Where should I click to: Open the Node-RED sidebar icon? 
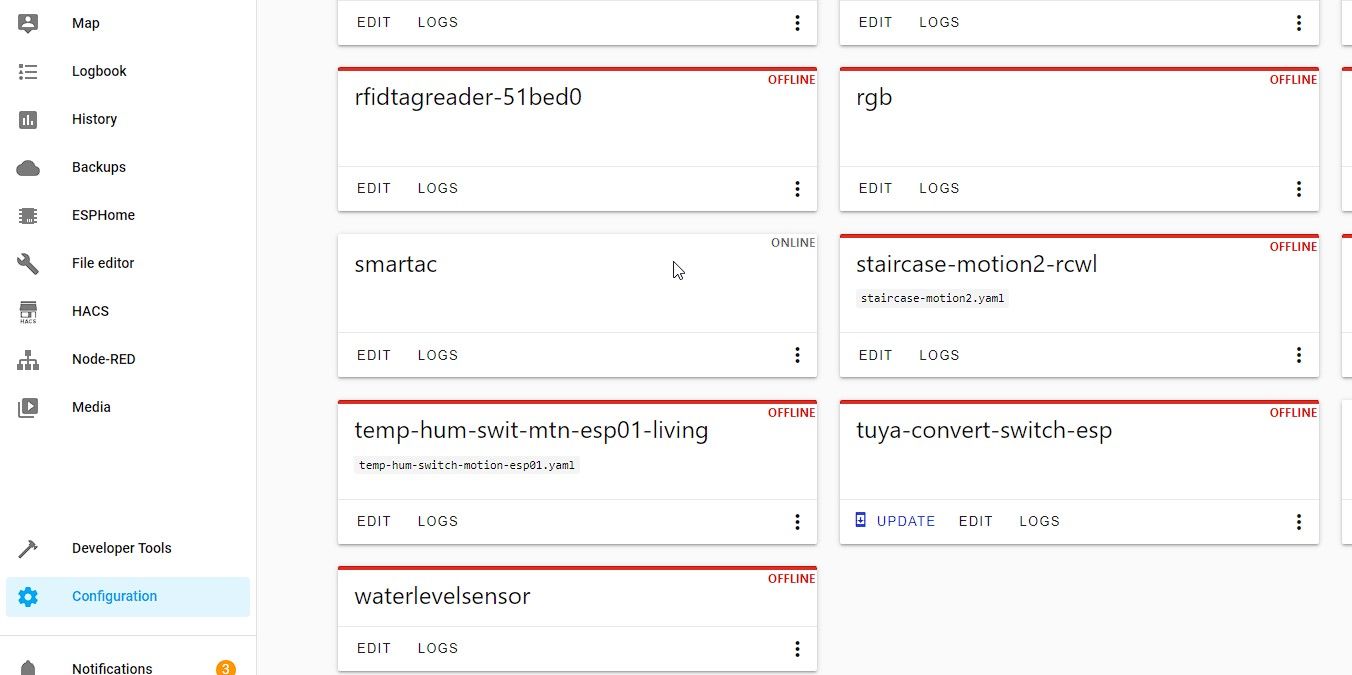28,359
